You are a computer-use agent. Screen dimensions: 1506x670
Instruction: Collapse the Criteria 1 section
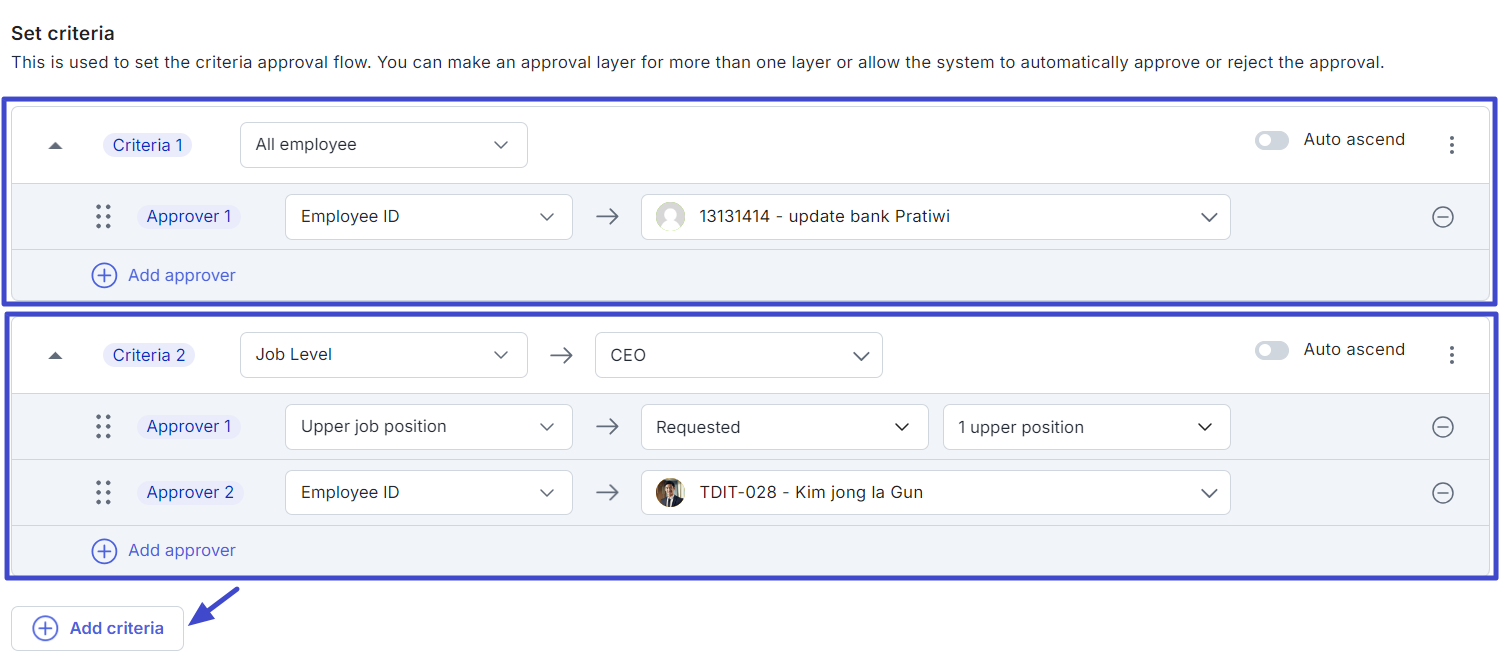coord(55,145)
